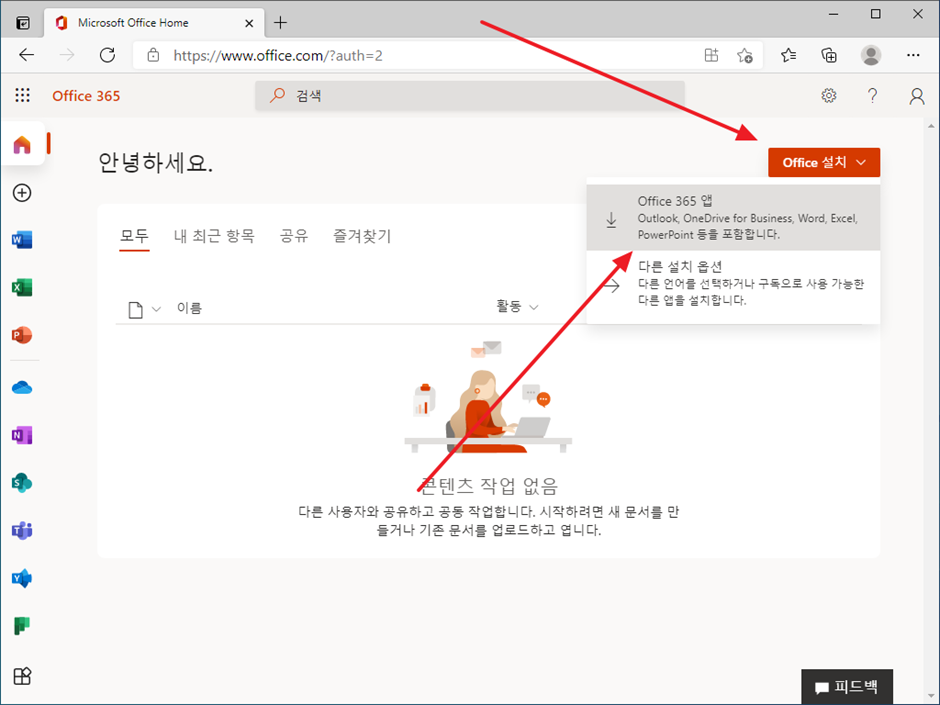This screenshot has height=705, width=940.
Task: Click the apps grid icon in address bar
Action: pos(711,55)
